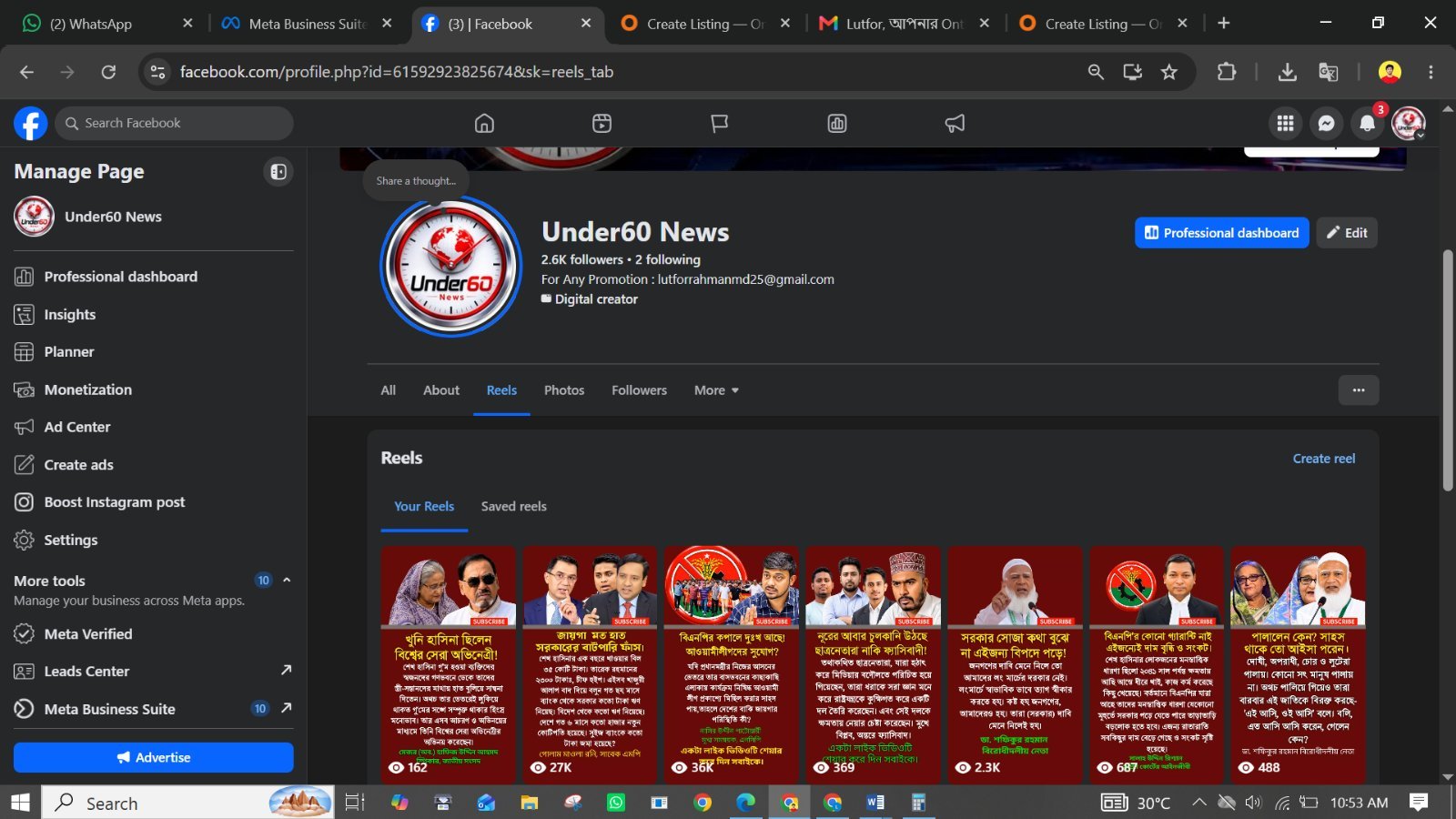
Task: Open the Facebook menu grid icon
Action: [x=1285, y=123]
